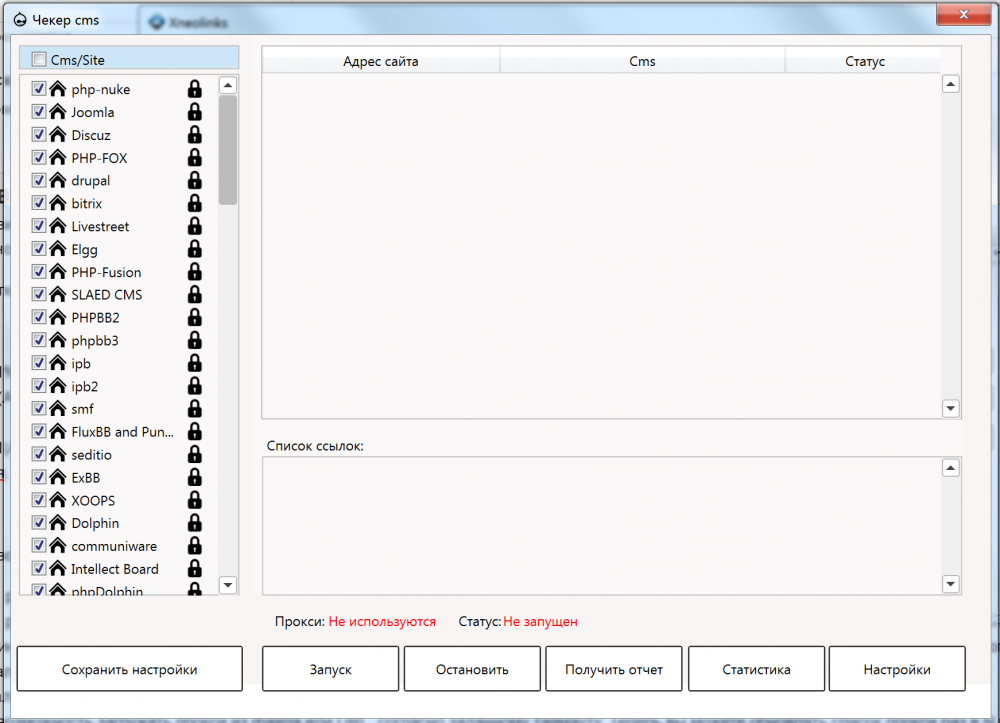Uncheck the Joomla checkbox
Screen dimensions: 1000x723
(39, 112)
